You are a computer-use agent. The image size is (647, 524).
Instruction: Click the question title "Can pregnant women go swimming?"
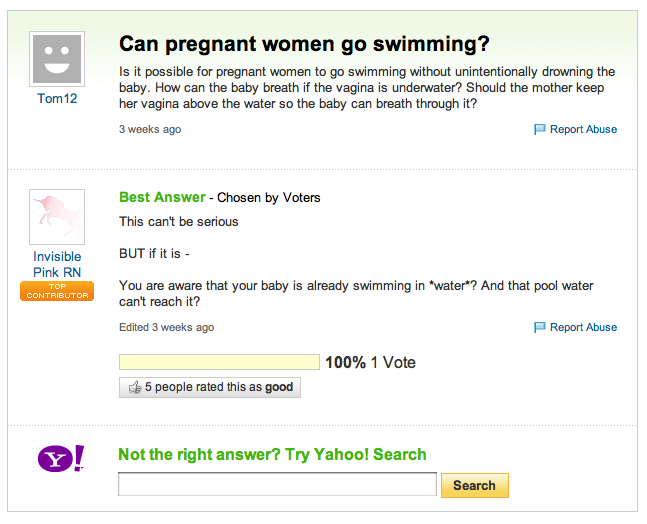pyautogui.click(x=304, y=44)
